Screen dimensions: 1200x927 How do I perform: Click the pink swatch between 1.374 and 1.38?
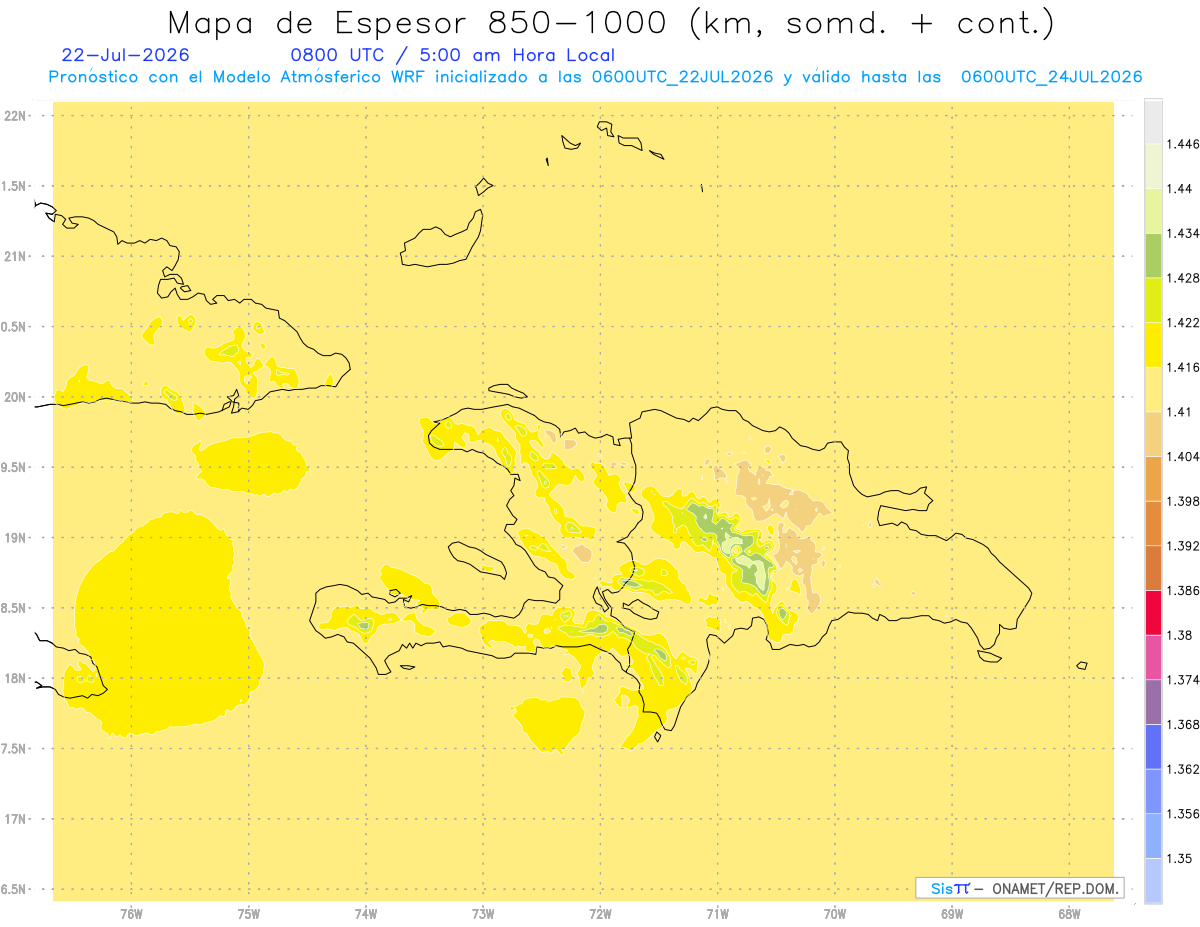[x=1153, y=656]
